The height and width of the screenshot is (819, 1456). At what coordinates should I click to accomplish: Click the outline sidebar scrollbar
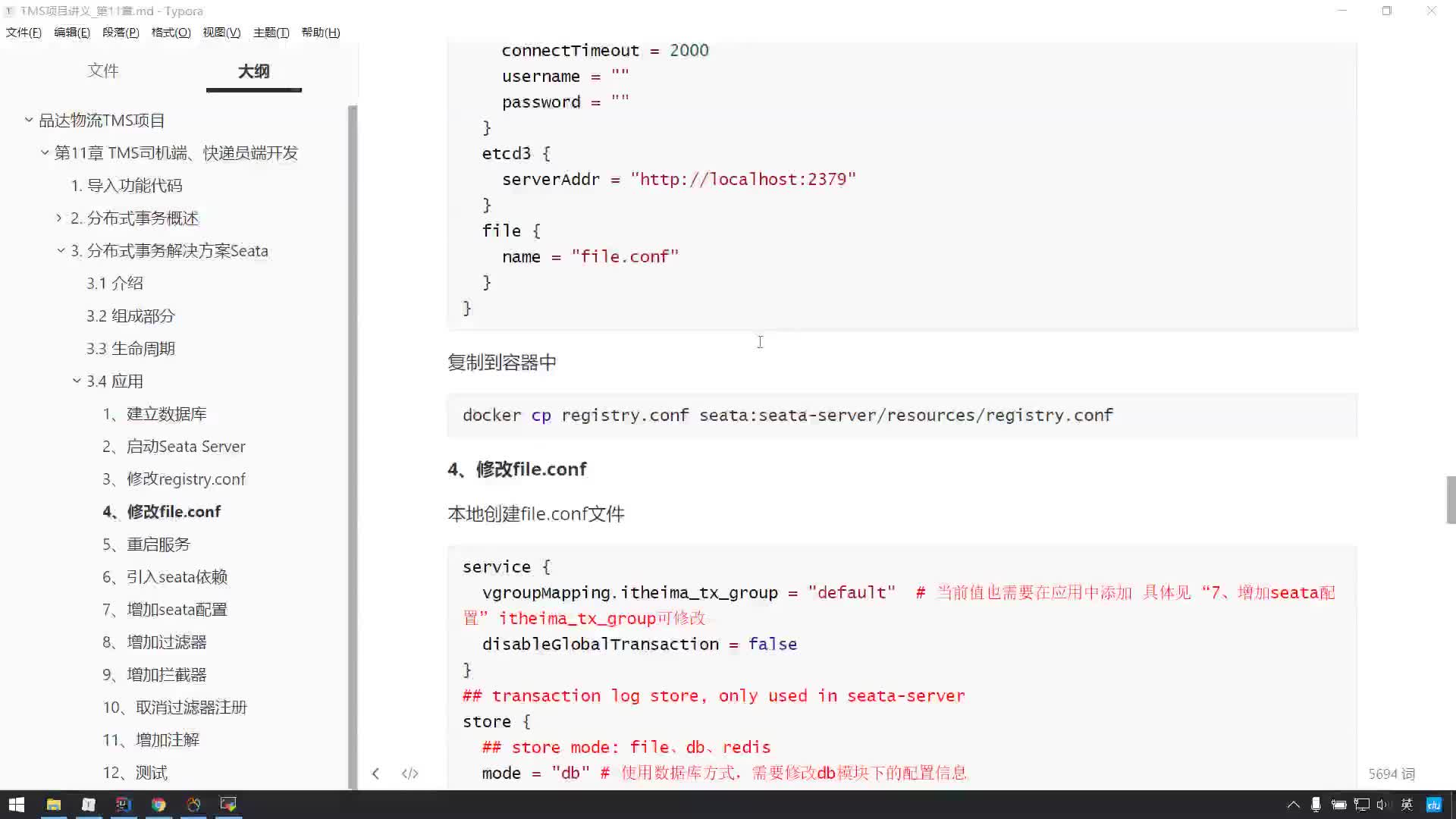(x=352, y=447)
